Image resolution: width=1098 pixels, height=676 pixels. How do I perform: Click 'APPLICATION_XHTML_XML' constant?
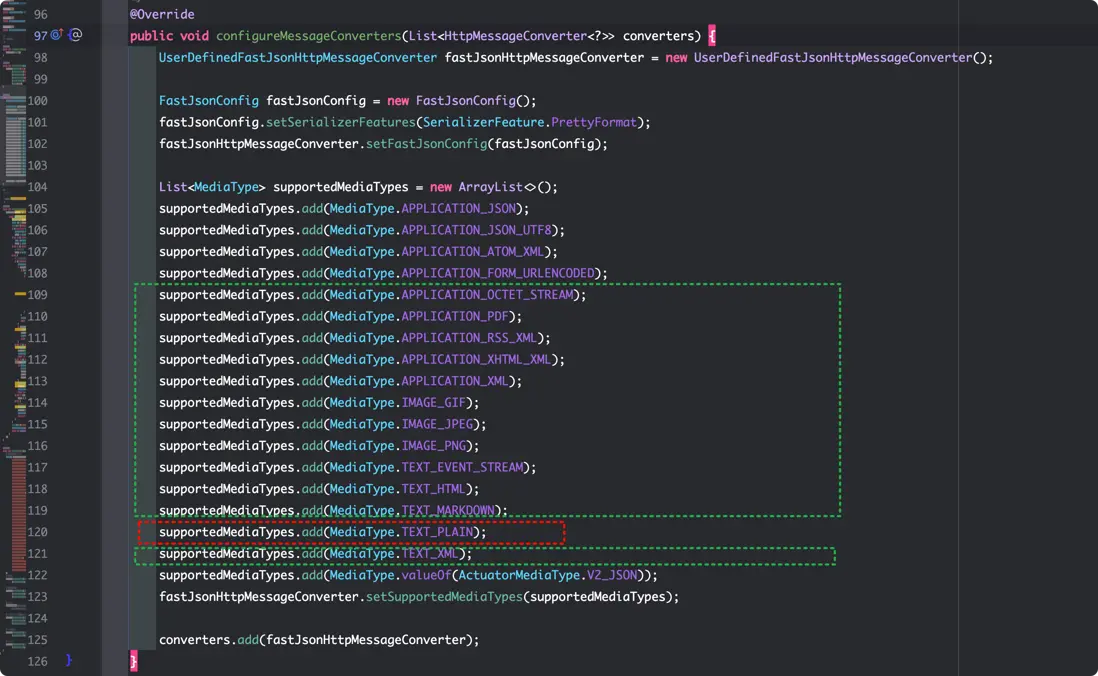coord(476,359)
